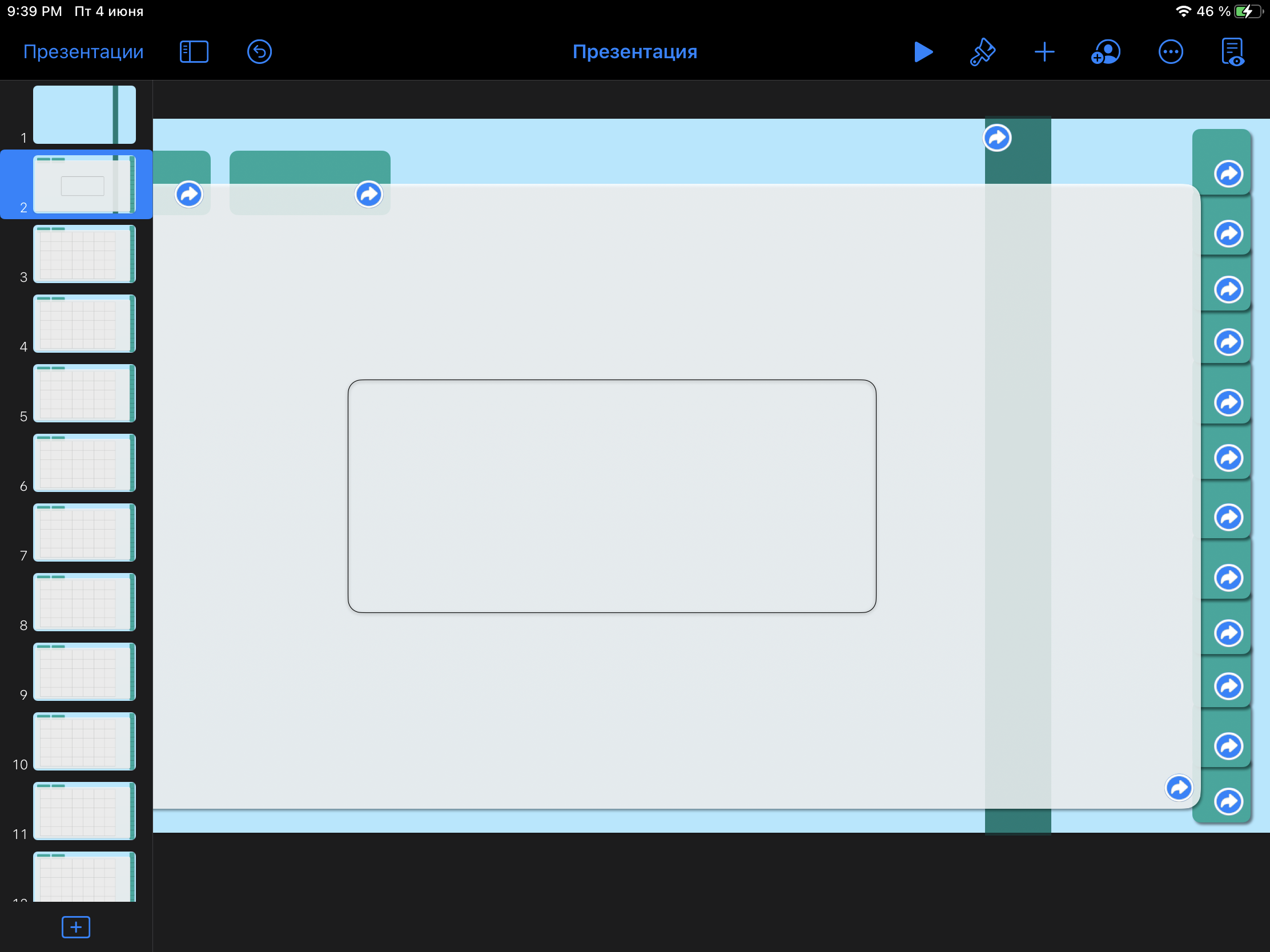Viewport: 1270px width, 952px height.
Task: Tap ninth link arrow on right side tabs
Action: [x=1229, y=633]
